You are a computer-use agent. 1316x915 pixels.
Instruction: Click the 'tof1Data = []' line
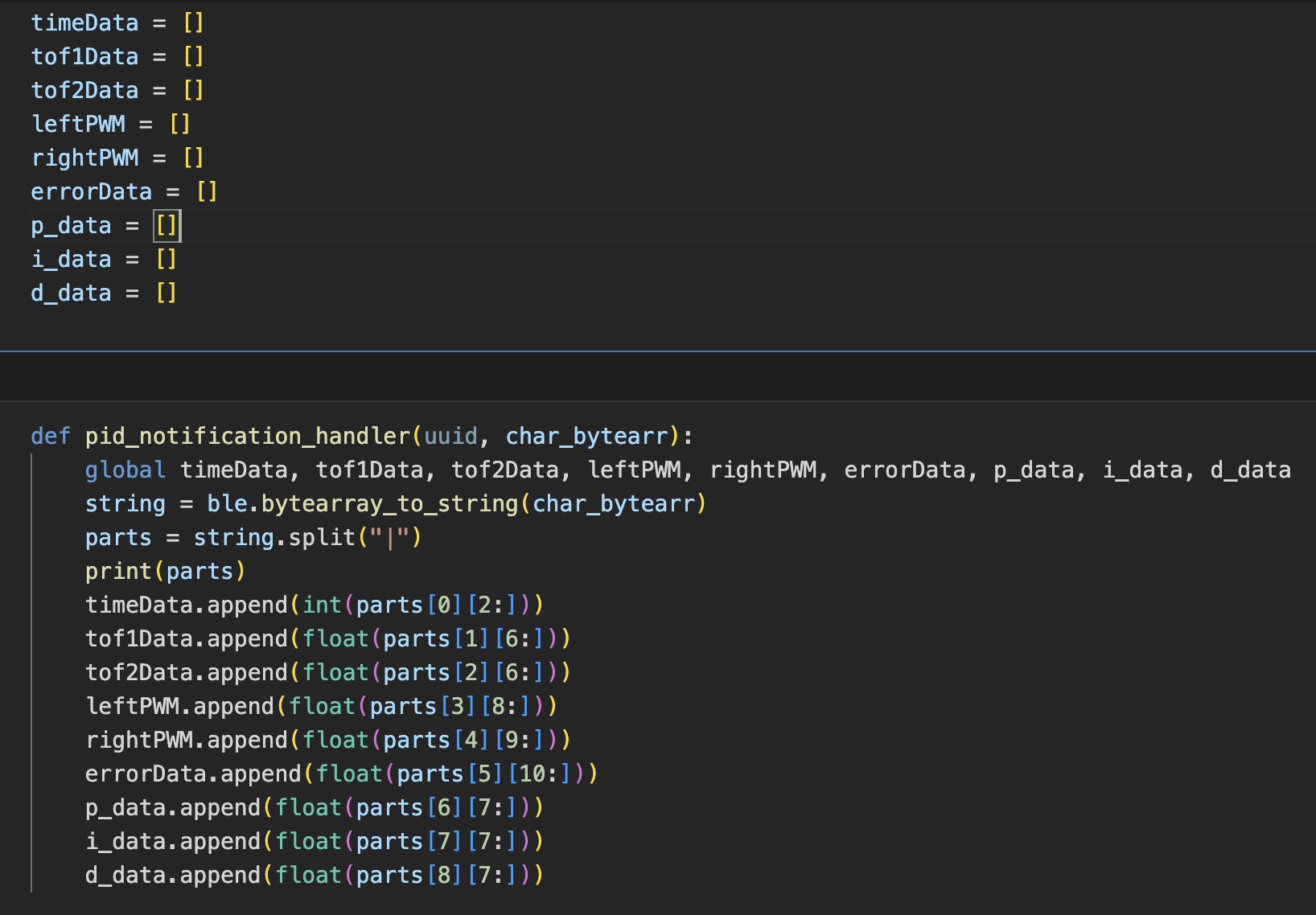(117, 56)
